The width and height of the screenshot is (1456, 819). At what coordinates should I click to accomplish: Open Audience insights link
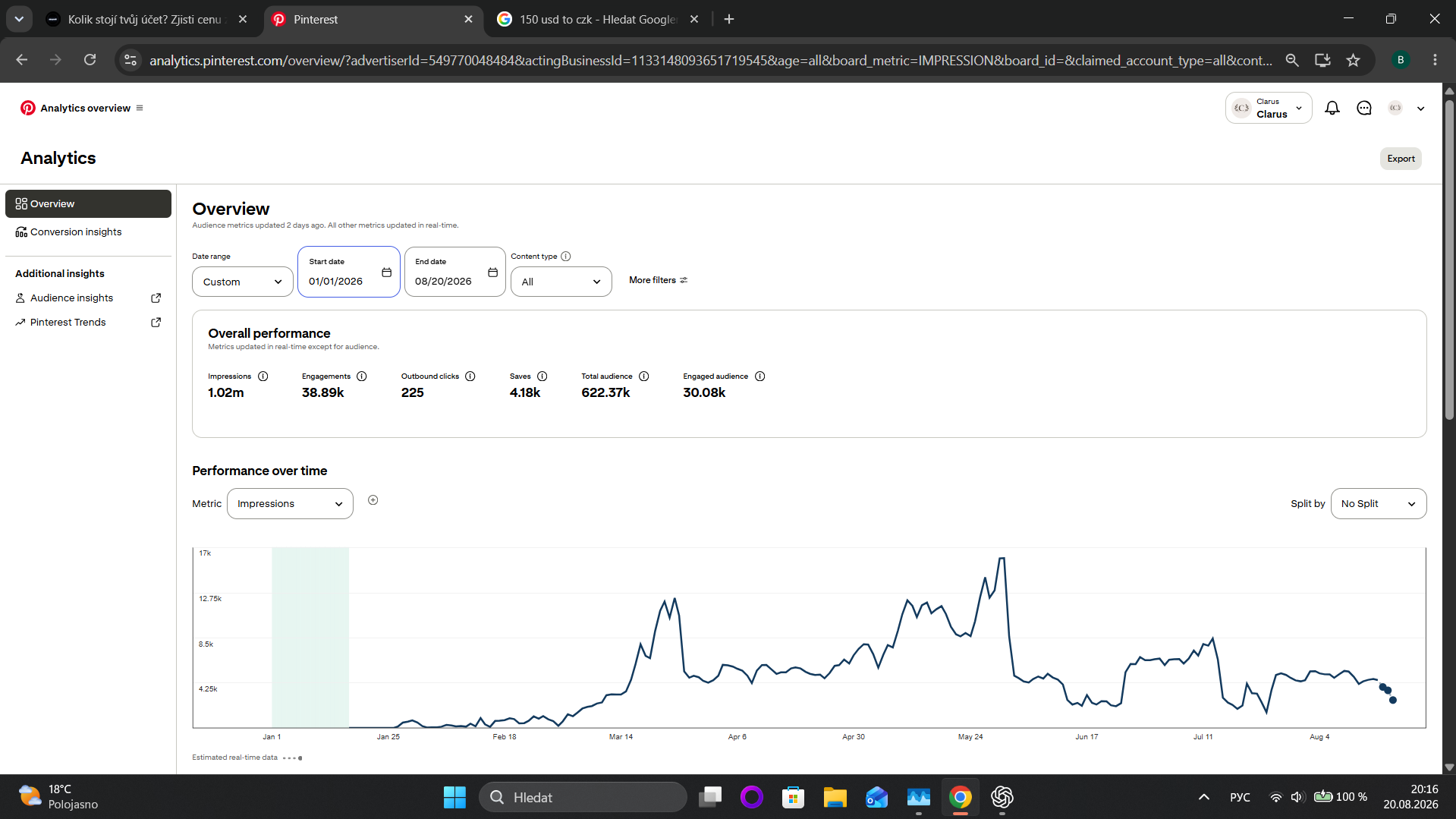71,298
